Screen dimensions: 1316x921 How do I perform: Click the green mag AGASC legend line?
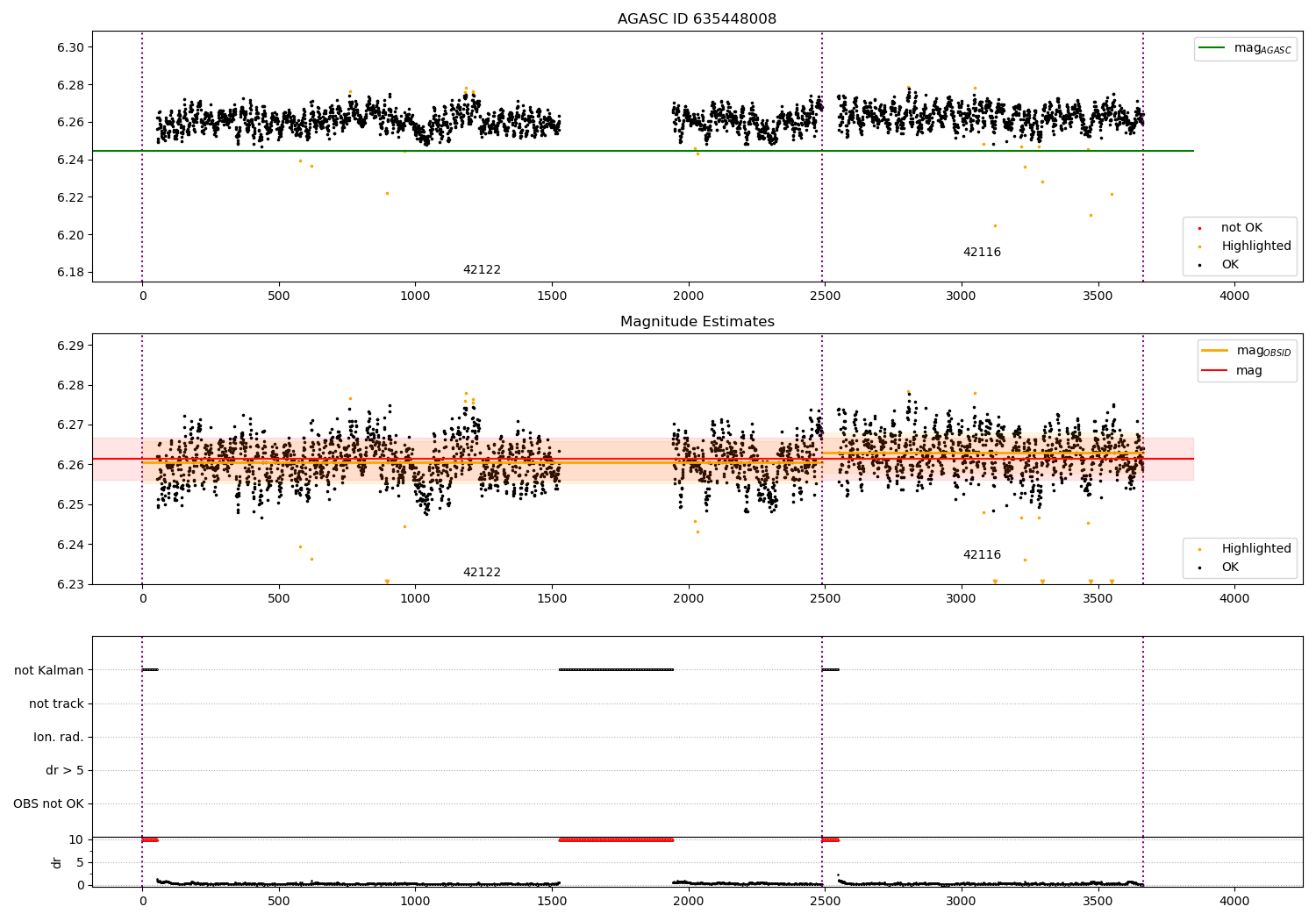1213,49
